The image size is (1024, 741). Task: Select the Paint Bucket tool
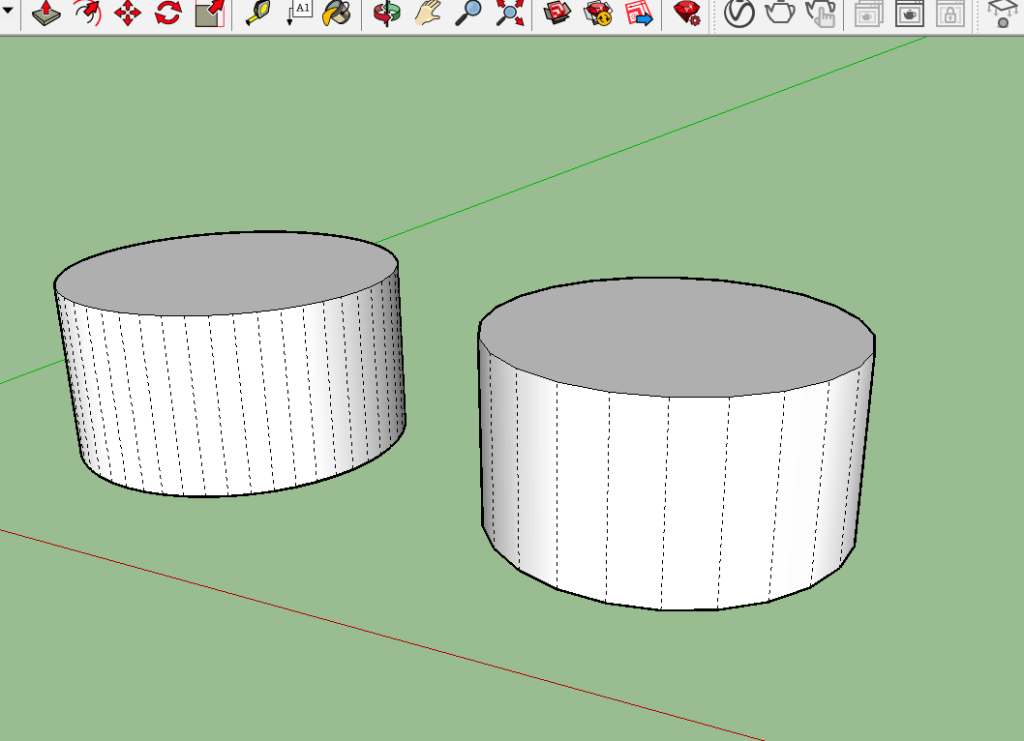click(338, 13)
